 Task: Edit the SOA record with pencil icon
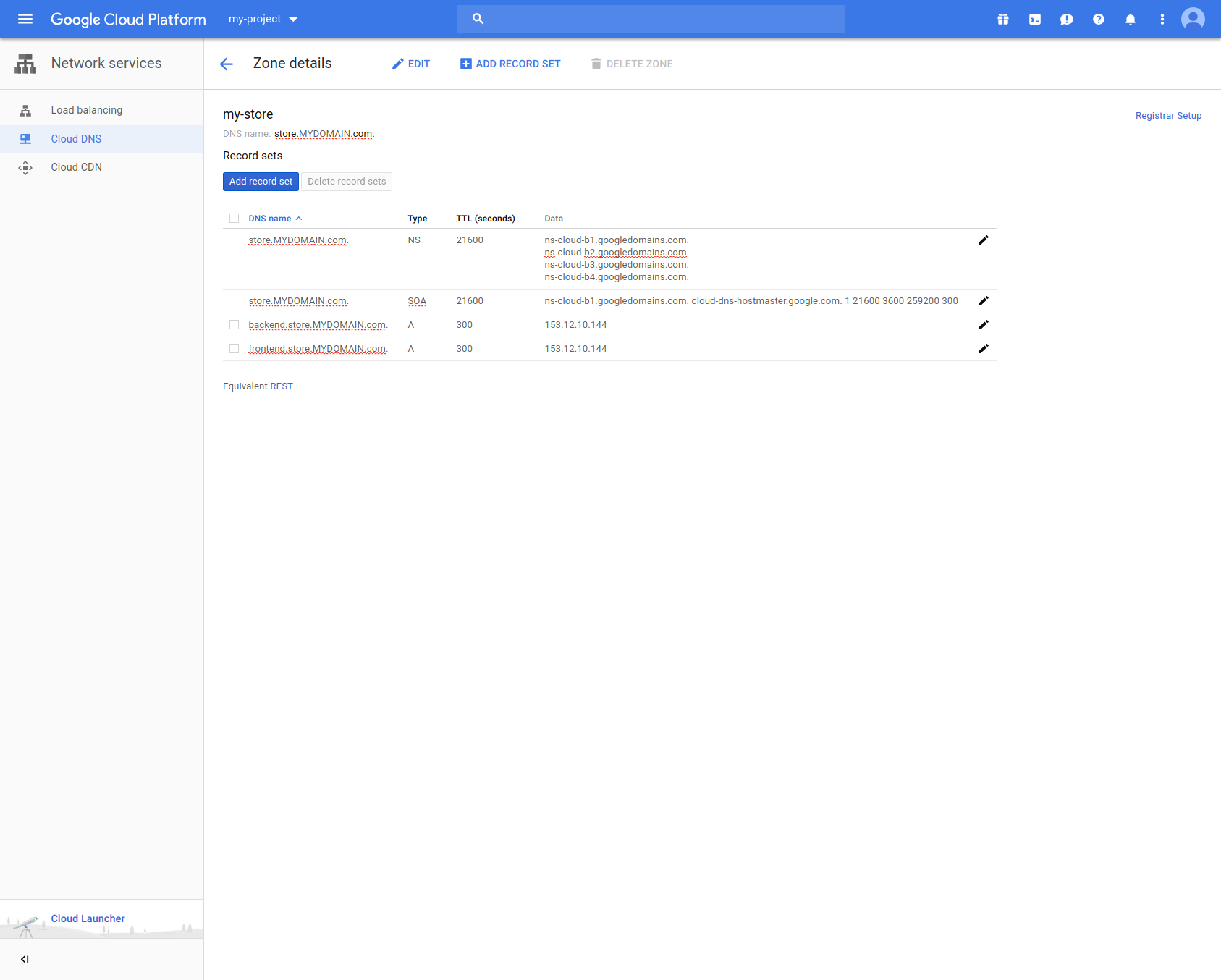coord(983,301)
